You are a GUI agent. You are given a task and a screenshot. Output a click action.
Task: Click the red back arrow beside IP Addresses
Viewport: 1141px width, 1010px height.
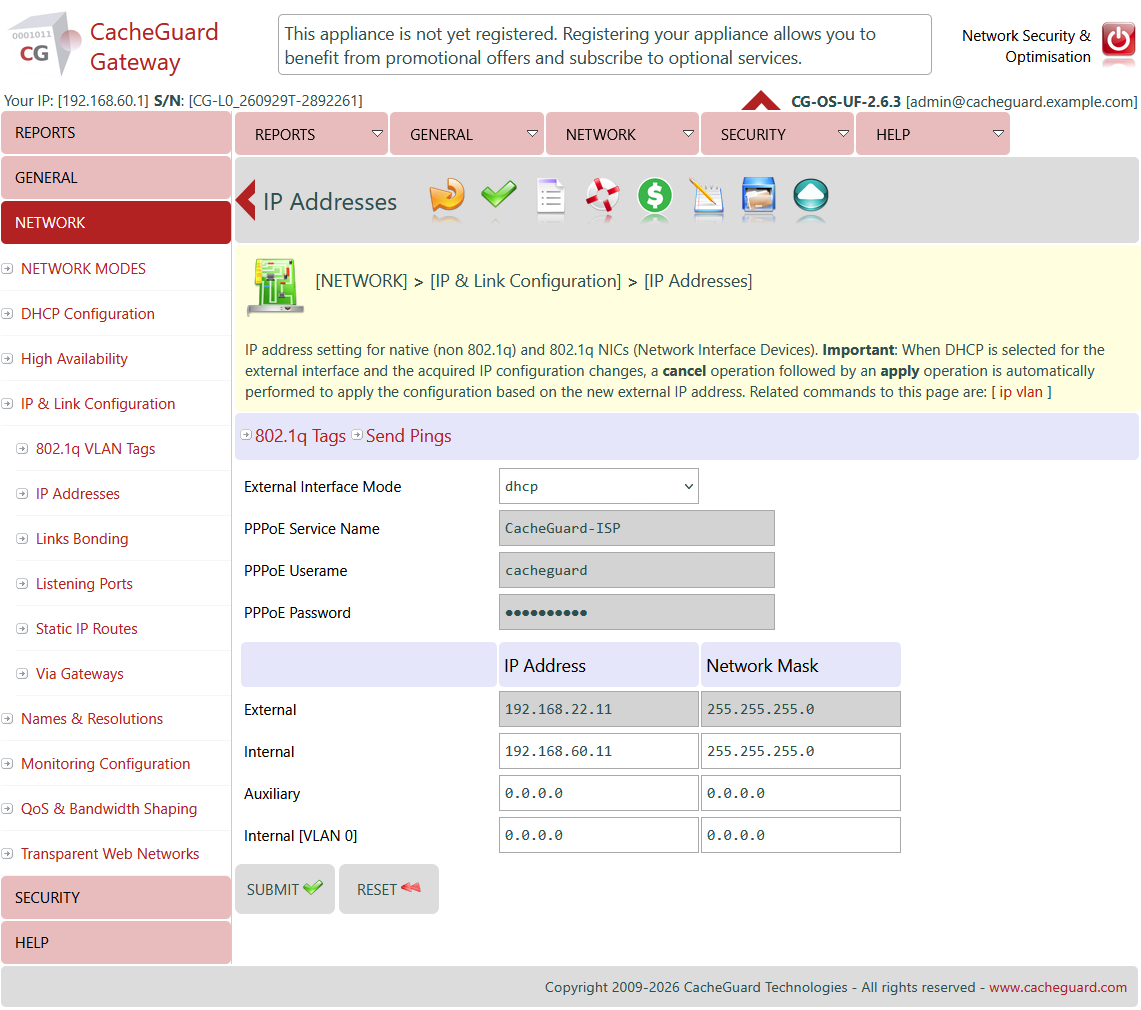point(247,200)
